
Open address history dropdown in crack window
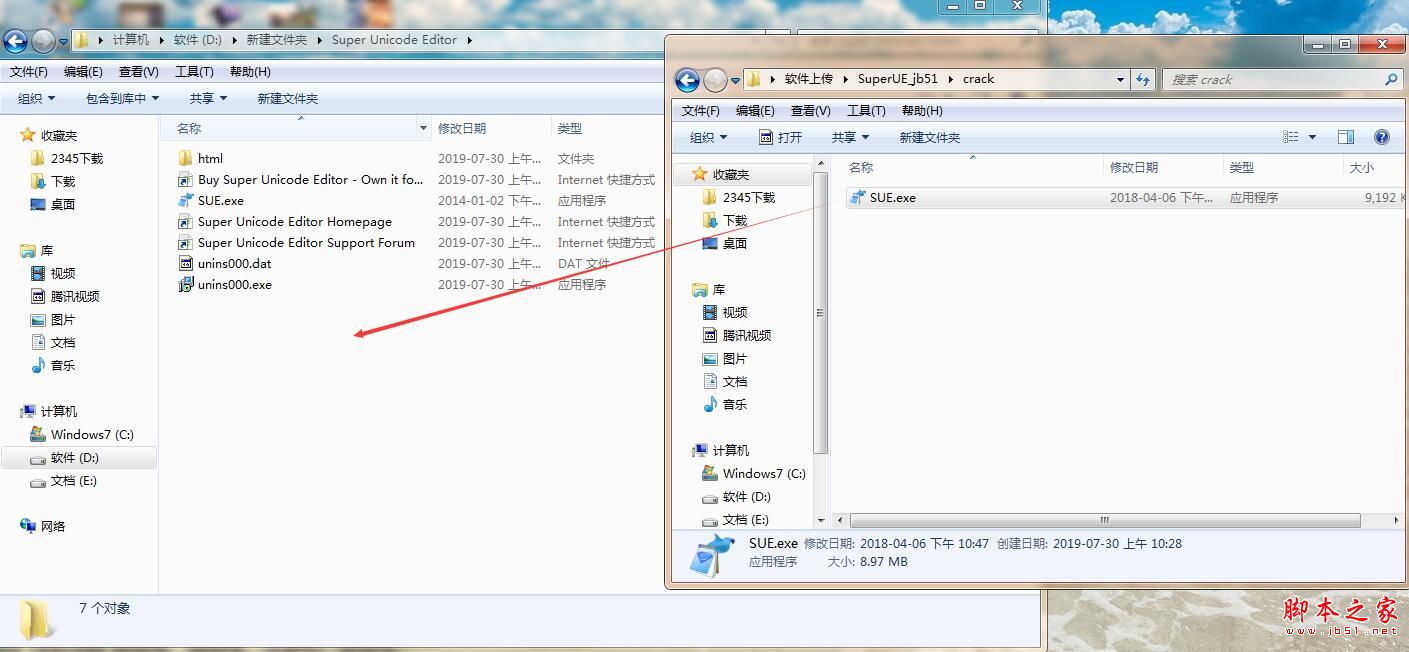tap(1121, 79)
